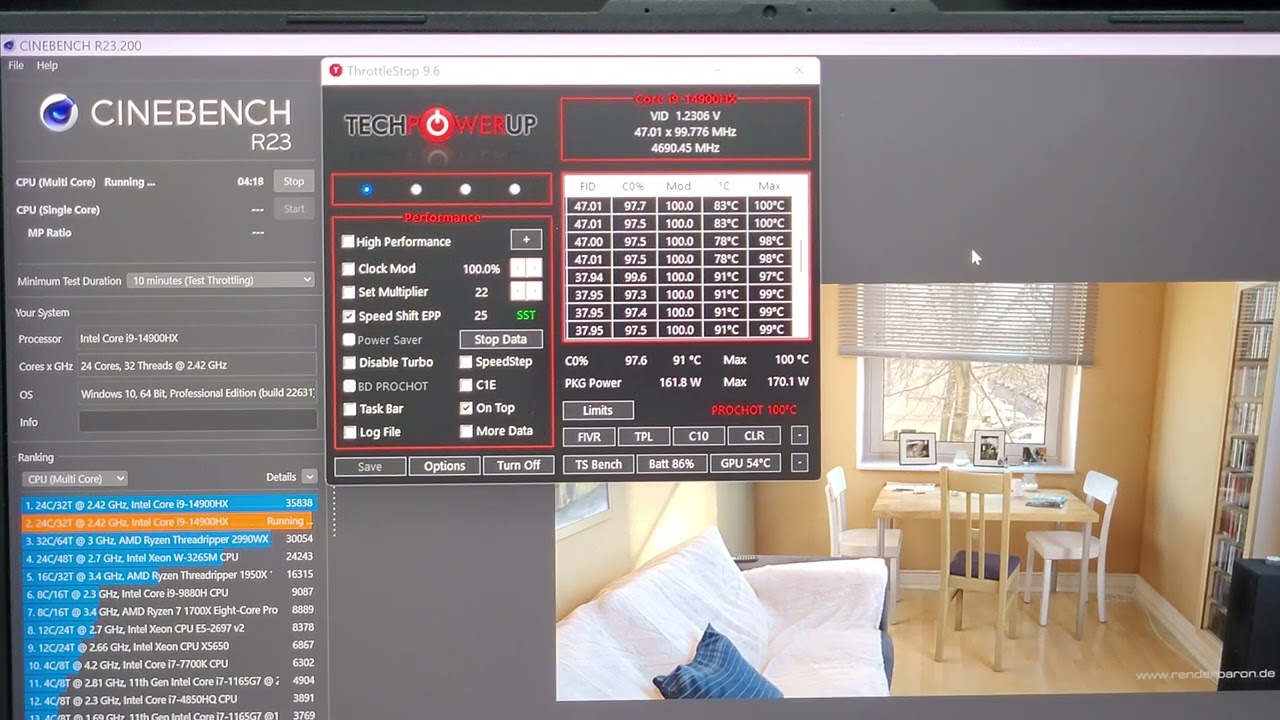Open the FIVR settings
The image size is (1280, 720).
click(589, 436)
